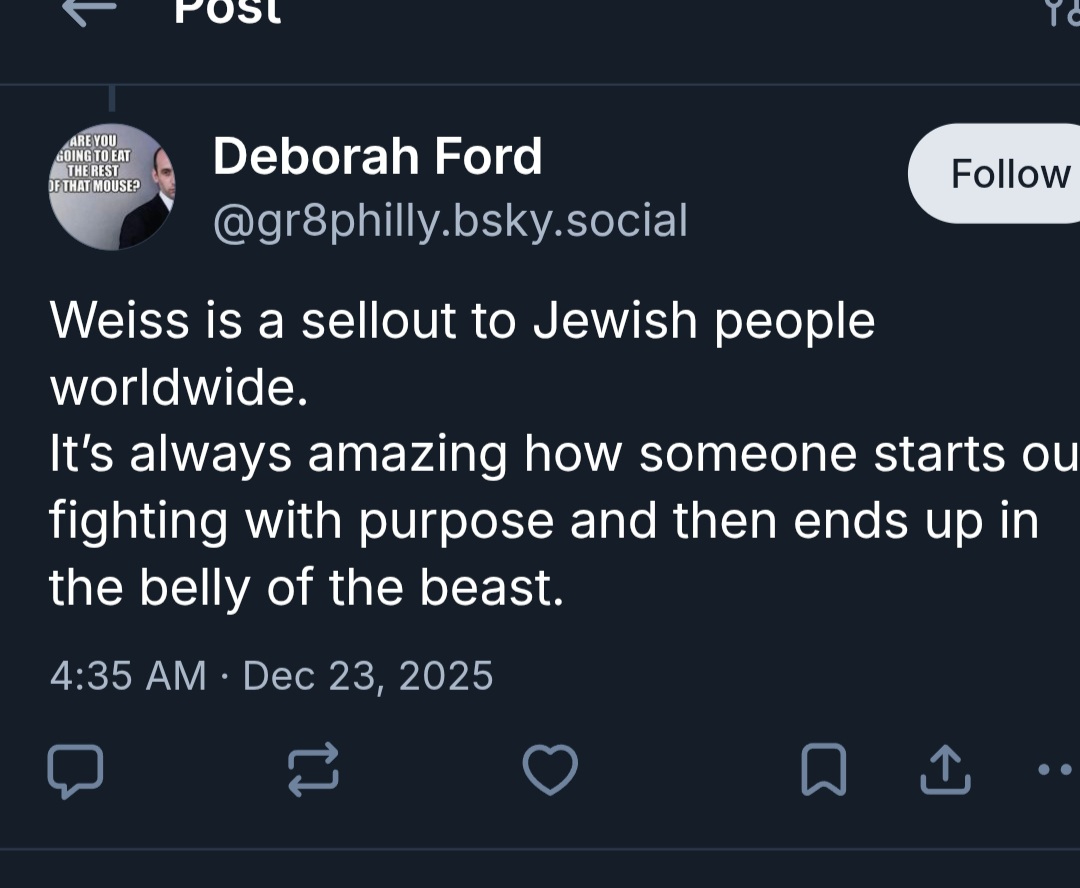Go back using the left arrow

point(88,10)
